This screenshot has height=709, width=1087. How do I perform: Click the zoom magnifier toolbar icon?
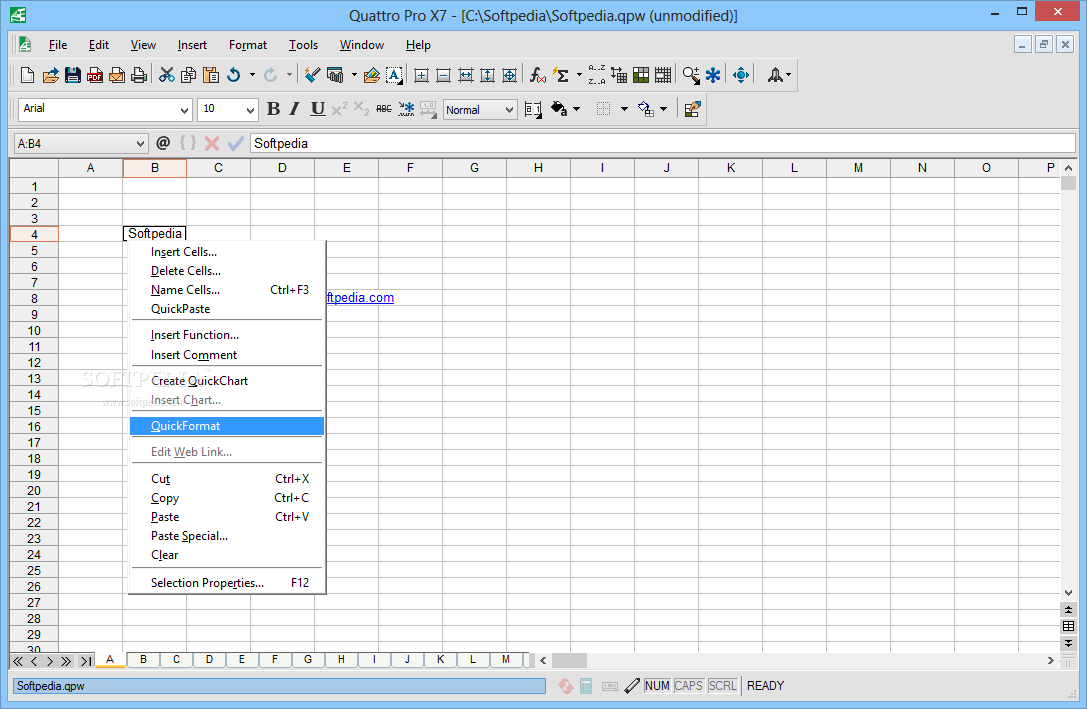691,75
